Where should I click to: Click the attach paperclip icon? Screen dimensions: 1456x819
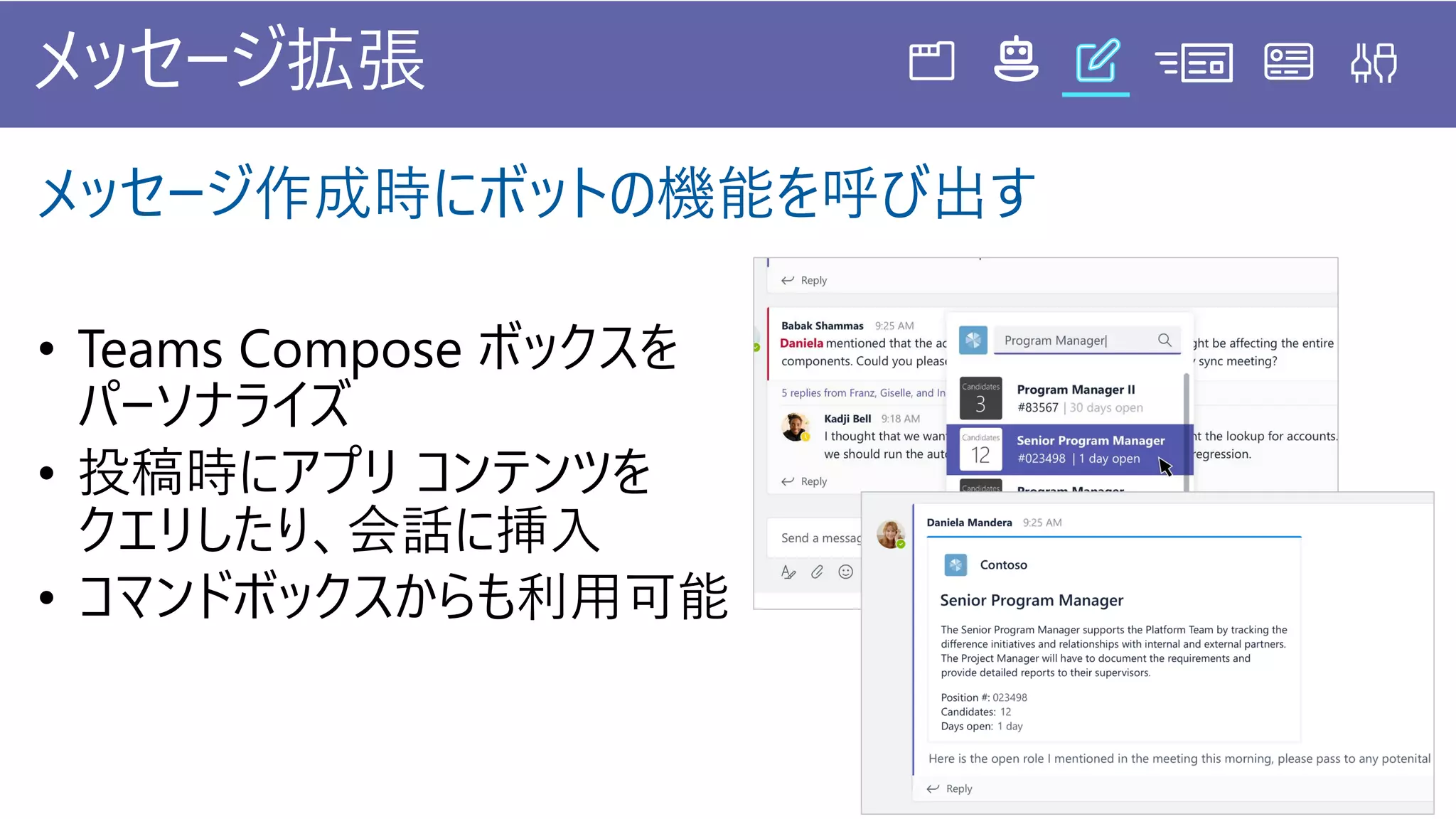(817, 572)
